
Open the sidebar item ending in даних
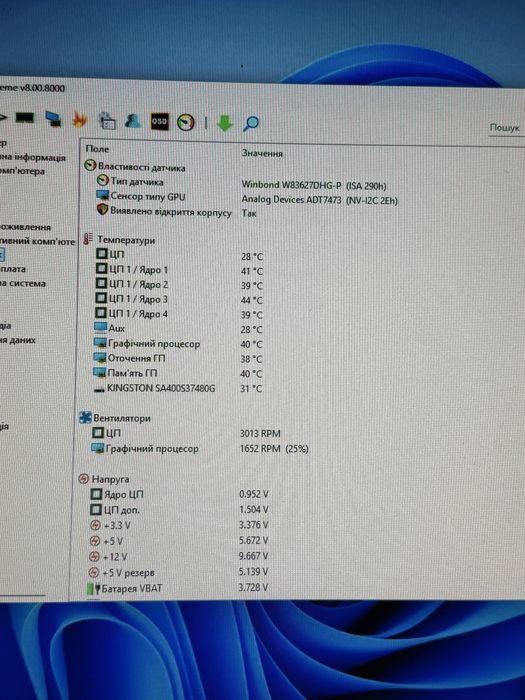(18, 340)
